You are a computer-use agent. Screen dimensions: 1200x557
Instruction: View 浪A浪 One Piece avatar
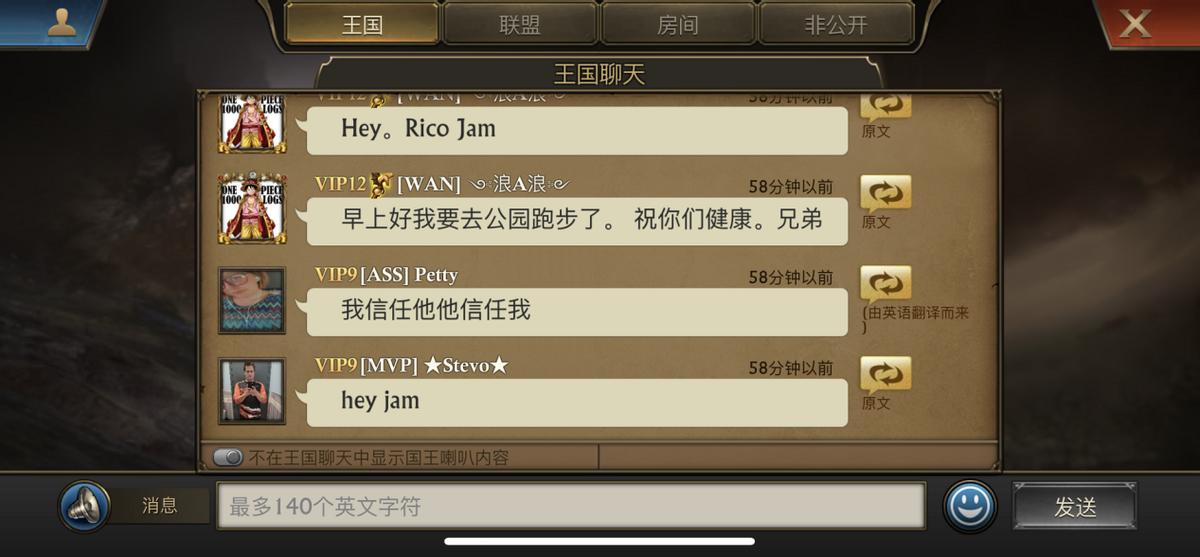click(252, 209)
